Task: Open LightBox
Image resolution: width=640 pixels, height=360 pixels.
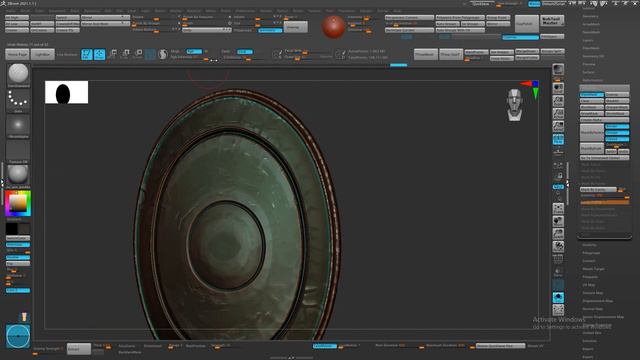Action: (42, 54)
